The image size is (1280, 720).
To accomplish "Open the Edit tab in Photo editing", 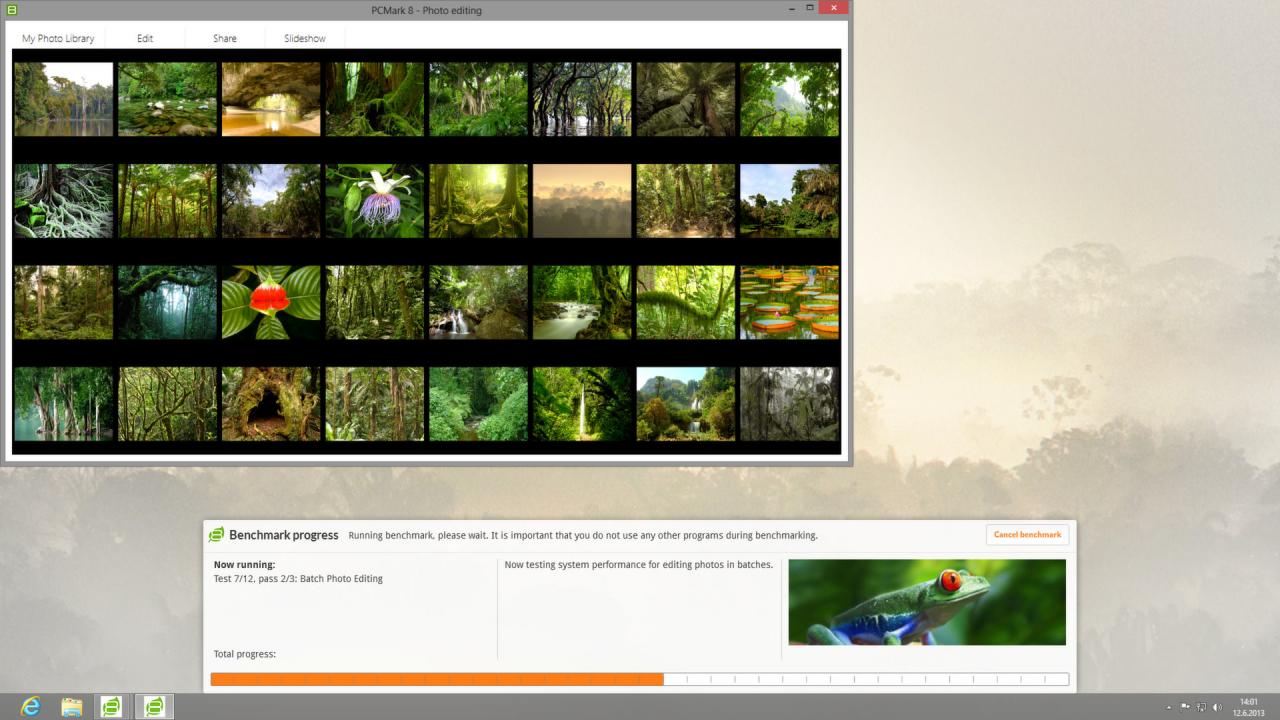I will pos(145,38).
